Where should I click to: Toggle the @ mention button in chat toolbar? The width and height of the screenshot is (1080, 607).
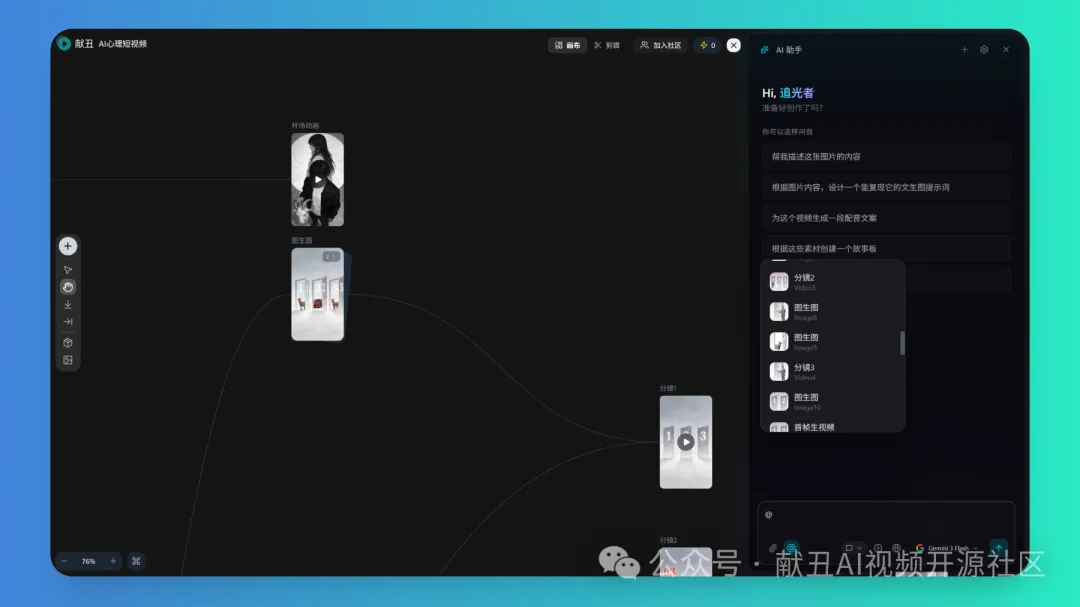[791, 548]
